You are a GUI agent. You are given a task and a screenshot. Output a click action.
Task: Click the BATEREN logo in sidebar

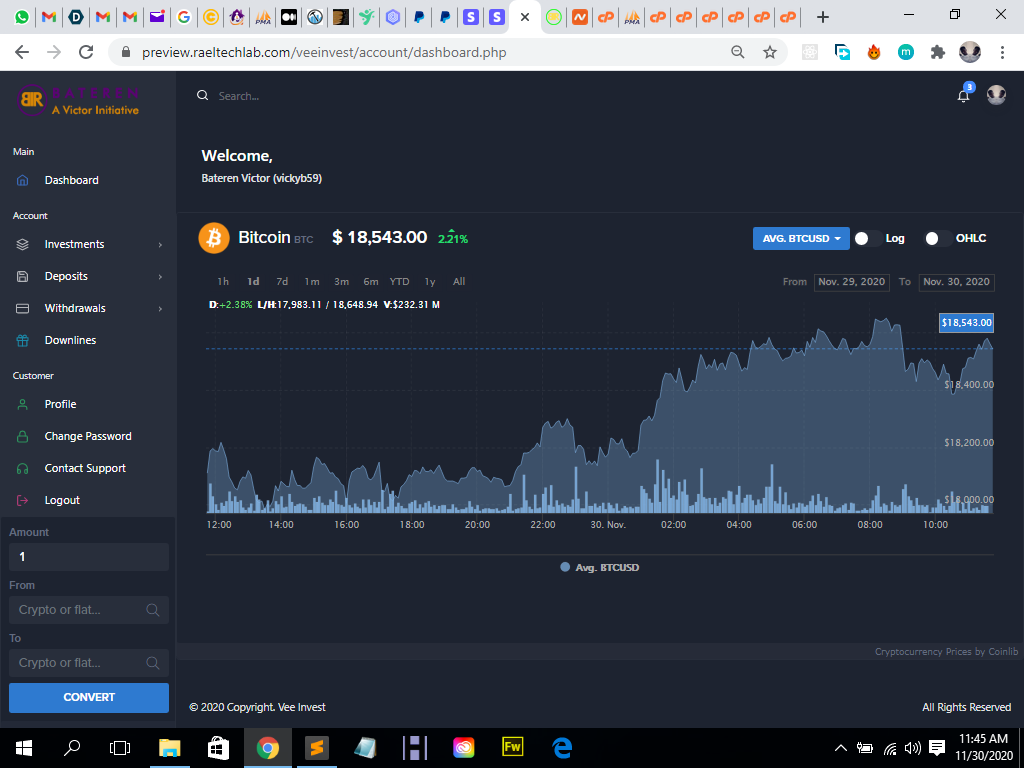pos(78,101)
